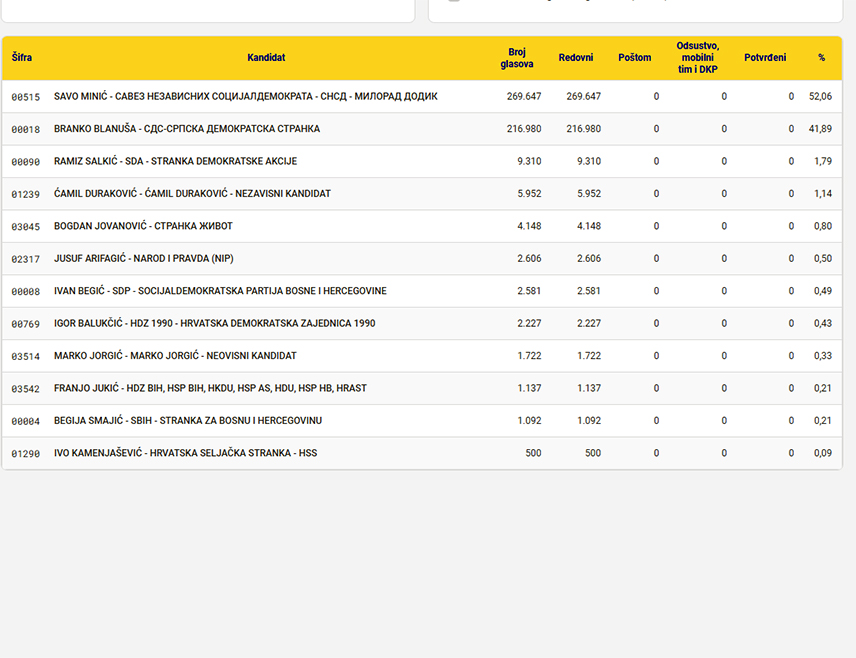Select the Poštom column header
The image size is (856, 658).
coord(634,57)
